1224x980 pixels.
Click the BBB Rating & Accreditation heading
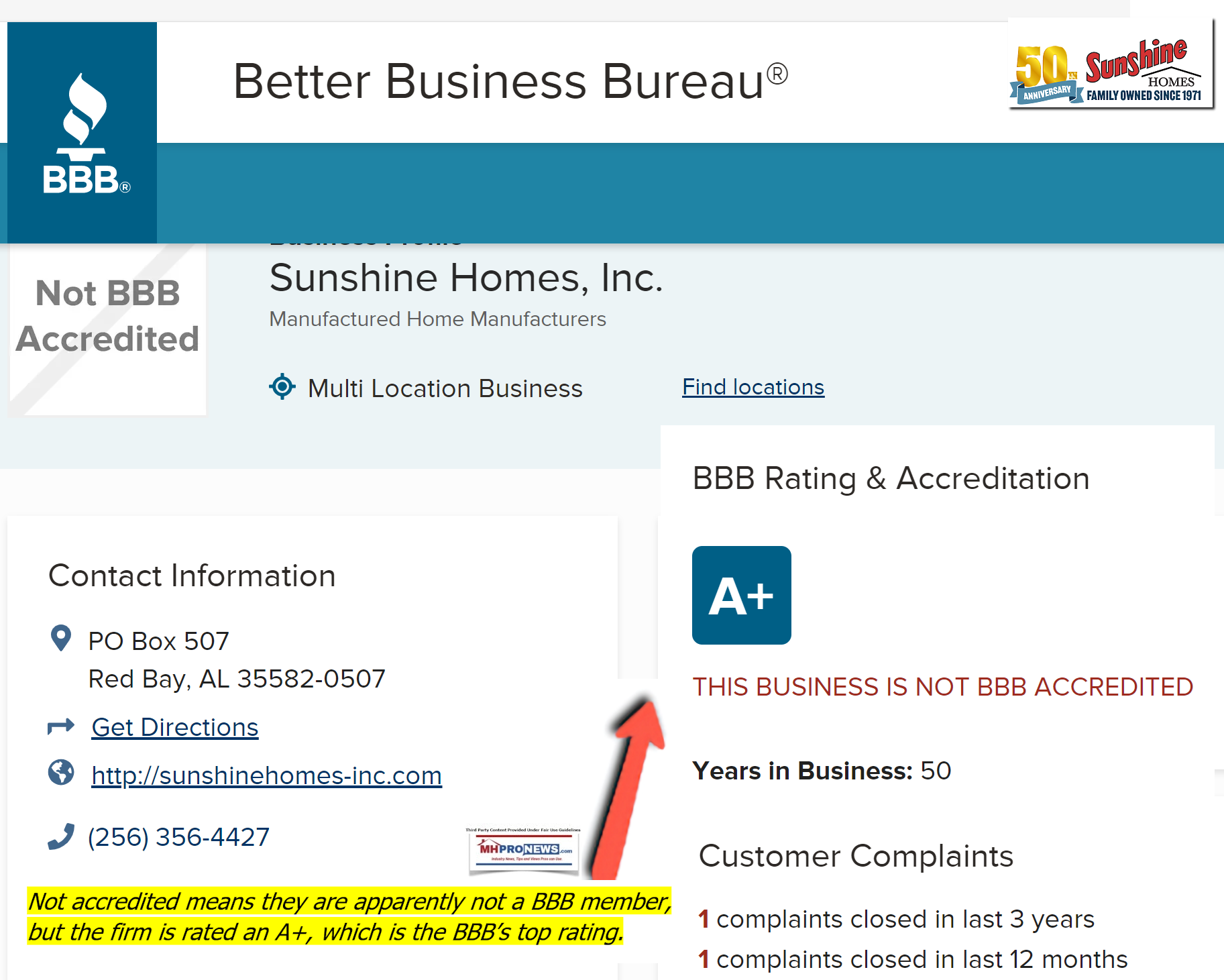click(891, 478)
